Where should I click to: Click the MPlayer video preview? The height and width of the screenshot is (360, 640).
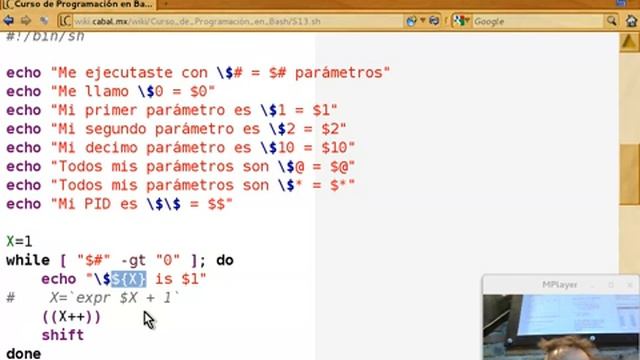coord(561,327)
